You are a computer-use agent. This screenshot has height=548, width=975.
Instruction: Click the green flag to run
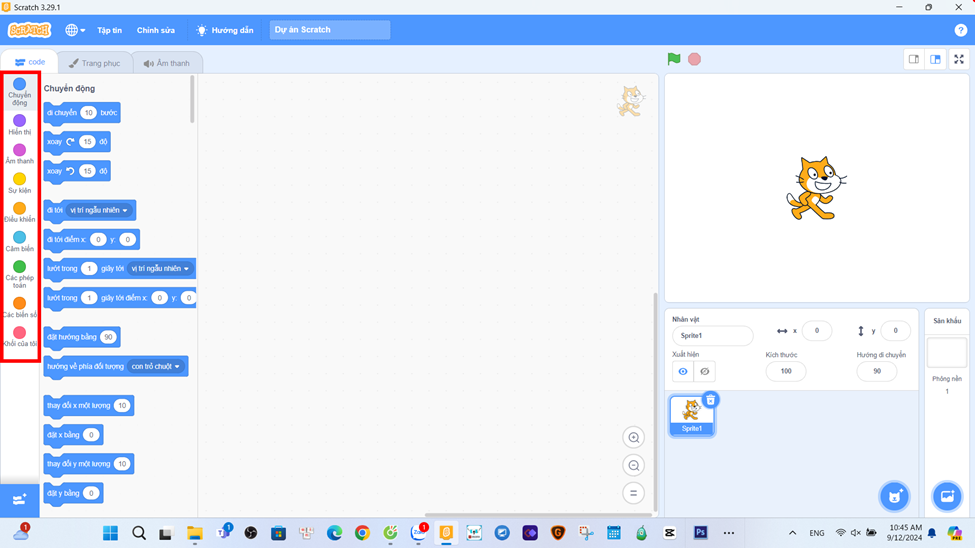(x=673, y=59)
